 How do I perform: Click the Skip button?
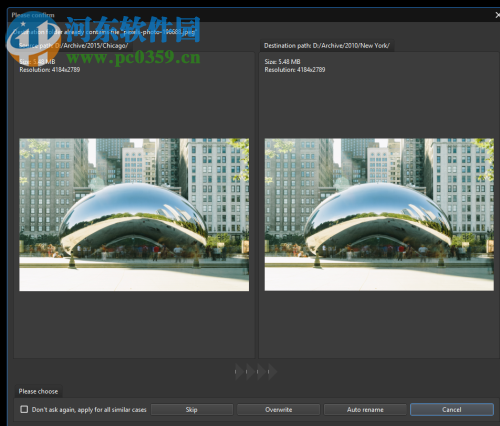192,410
